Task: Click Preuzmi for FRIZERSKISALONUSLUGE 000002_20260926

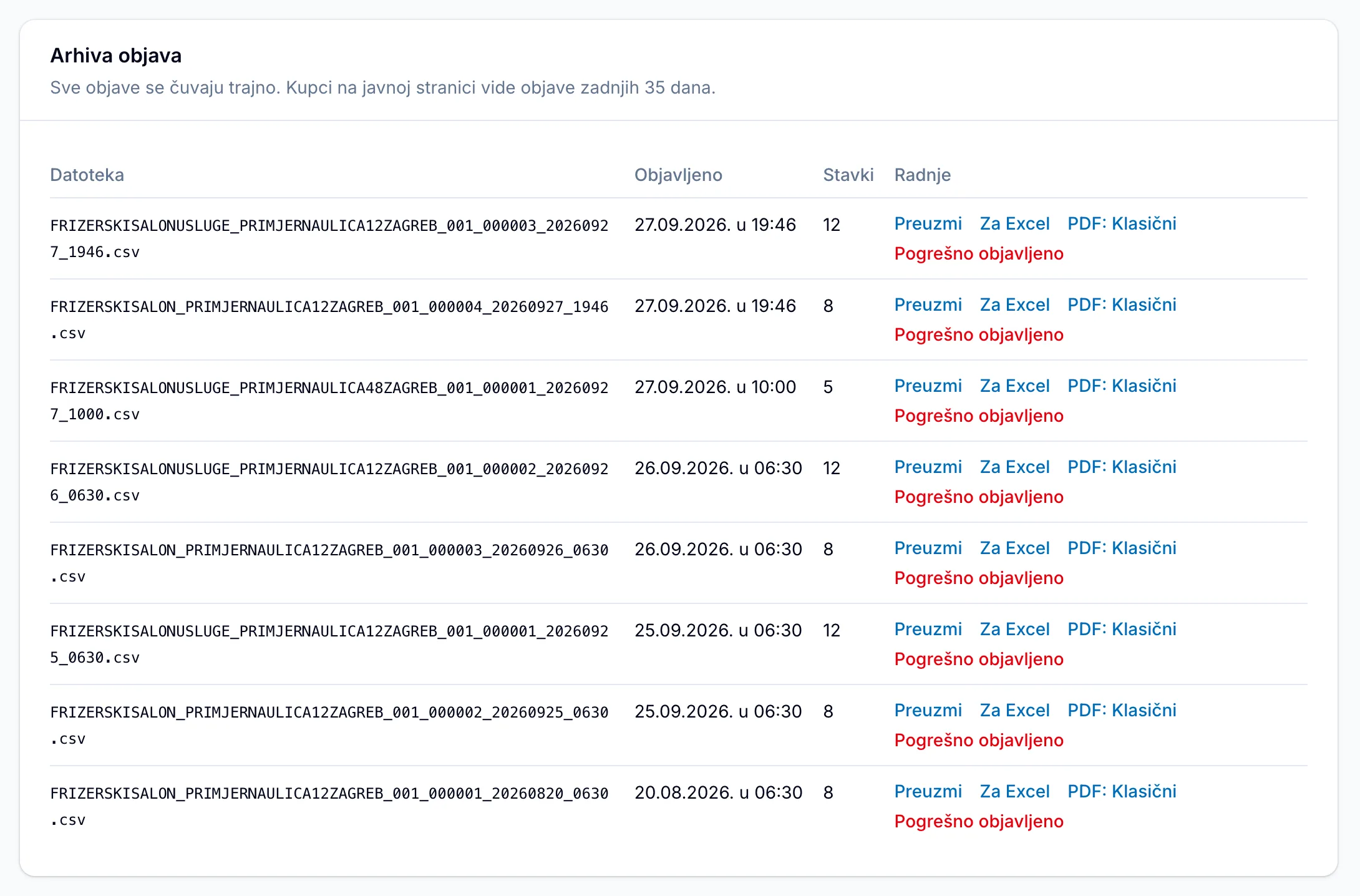Action: [928, 467]
